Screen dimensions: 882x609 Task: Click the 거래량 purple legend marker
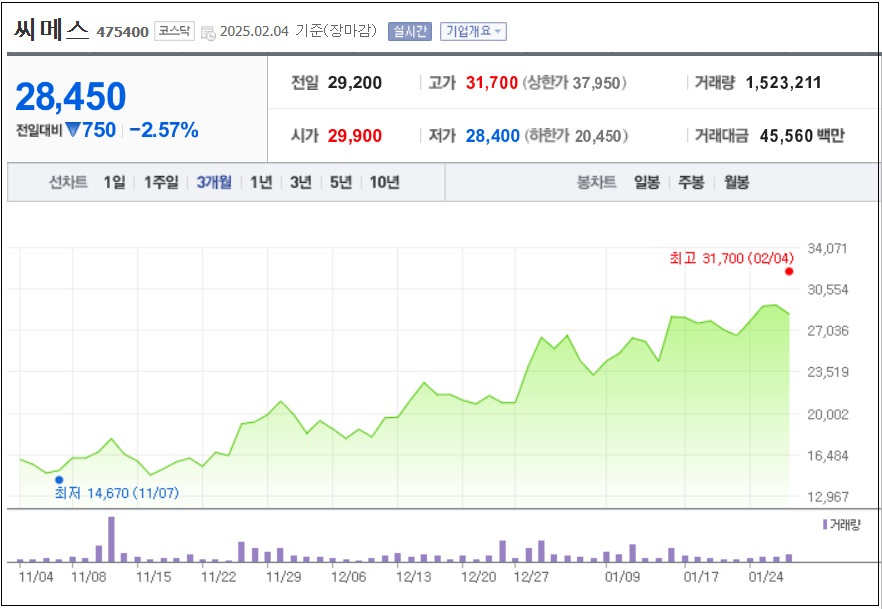(825, 525)
